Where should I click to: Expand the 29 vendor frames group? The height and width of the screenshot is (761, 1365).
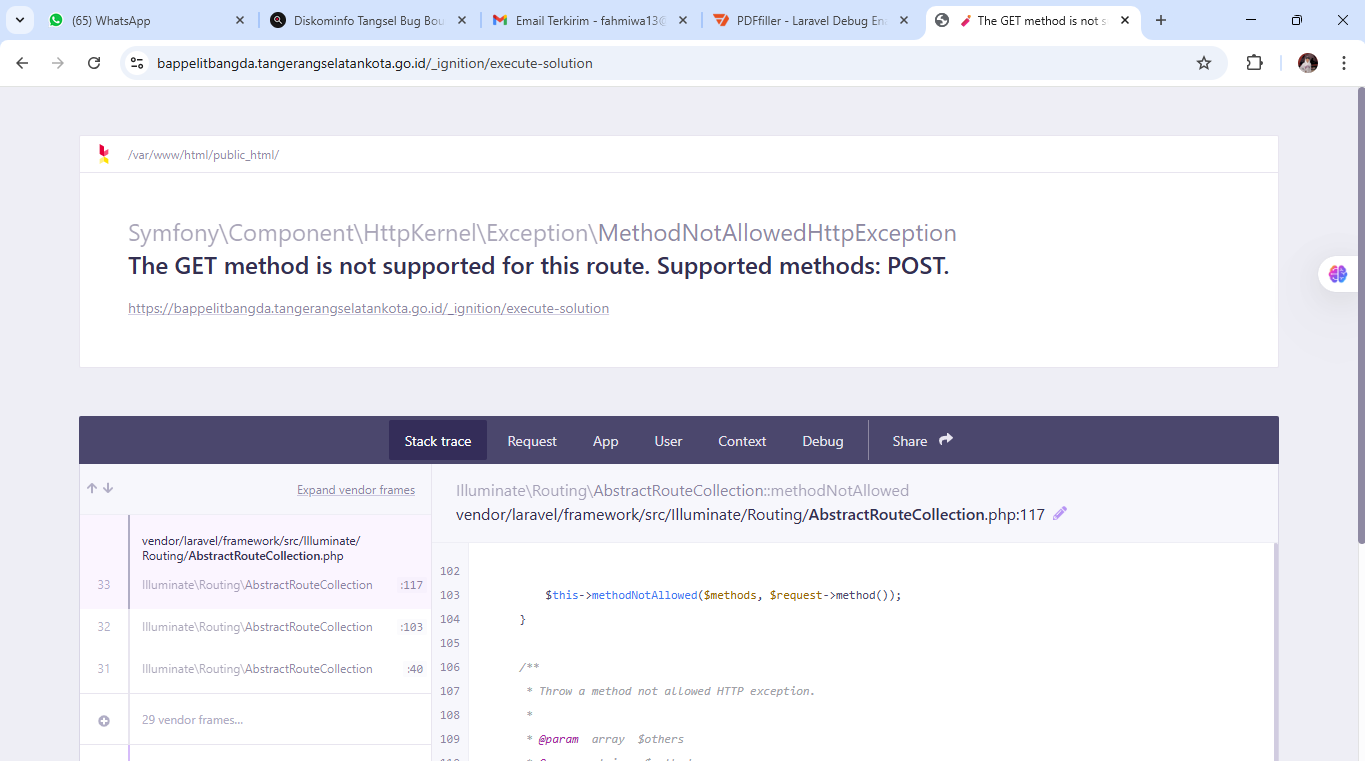point(255,720)
